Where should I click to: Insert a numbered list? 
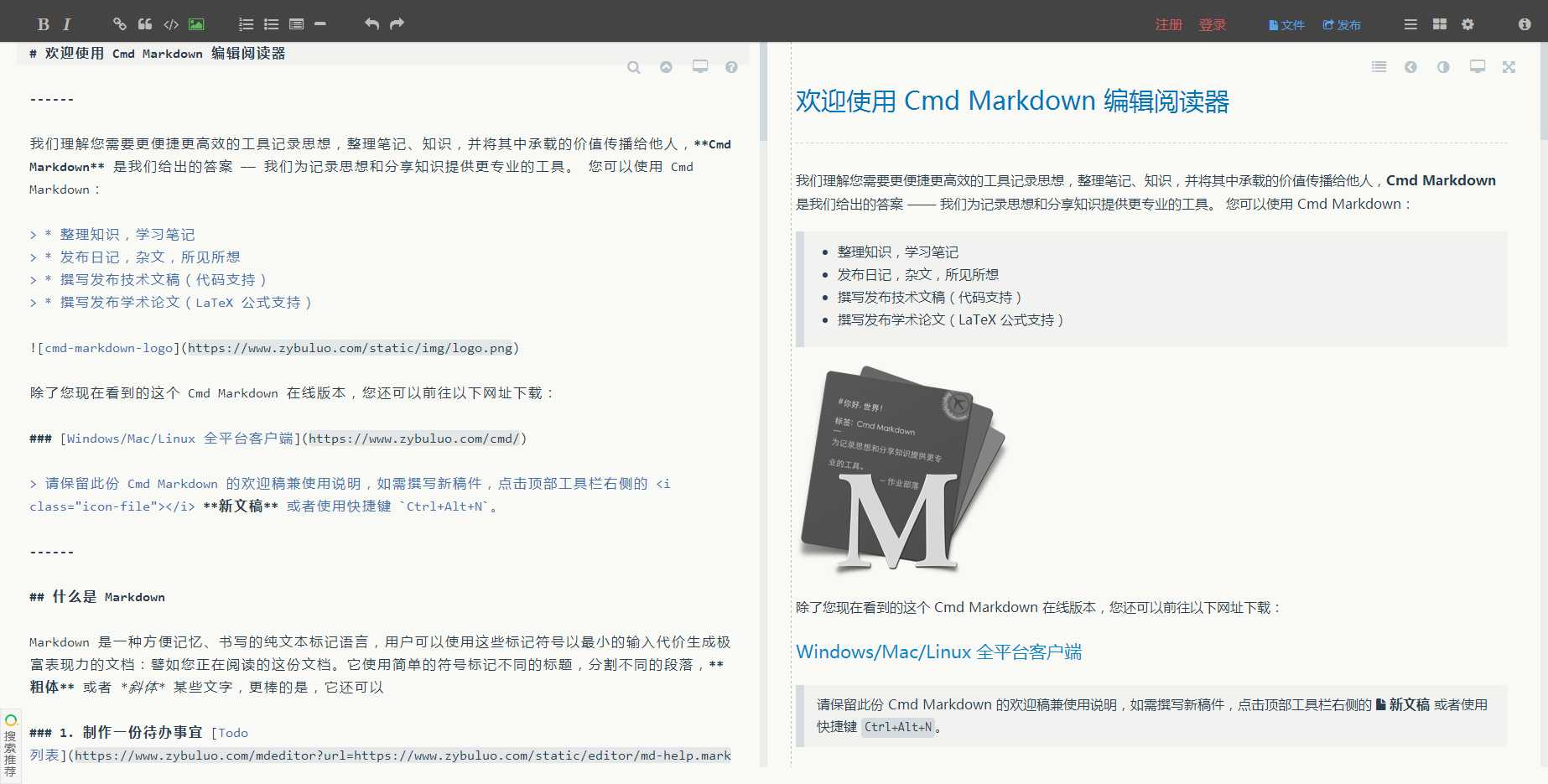[x=247, y=24]
